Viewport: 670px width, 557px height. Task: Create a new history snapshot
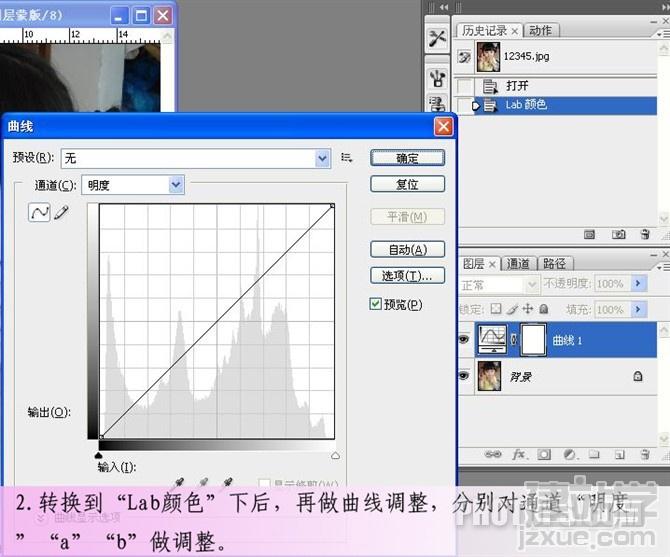tap(618, 234)
